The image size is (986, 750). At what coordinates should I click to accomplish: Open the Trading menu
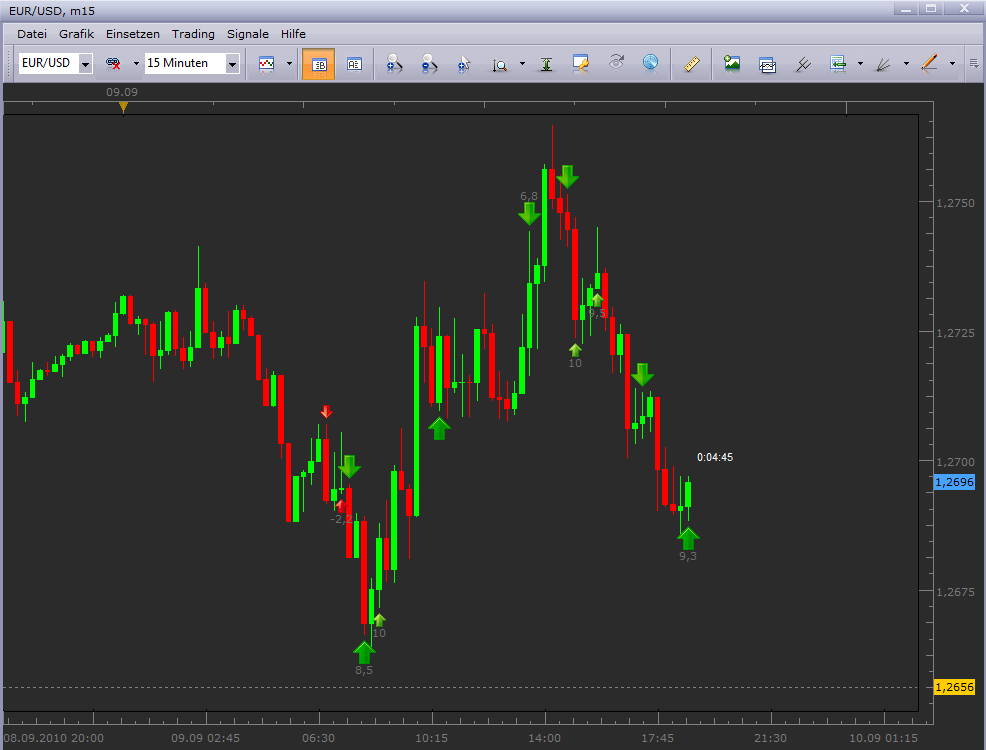pos(193,34)
